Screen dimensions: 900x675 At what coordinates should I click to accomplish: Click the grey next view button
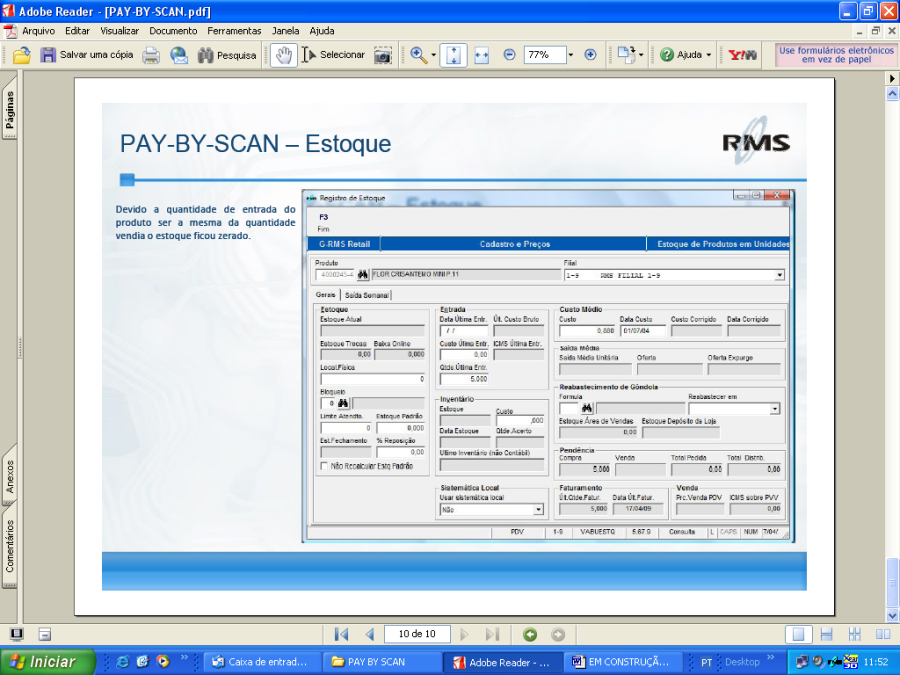coord(558,634)
